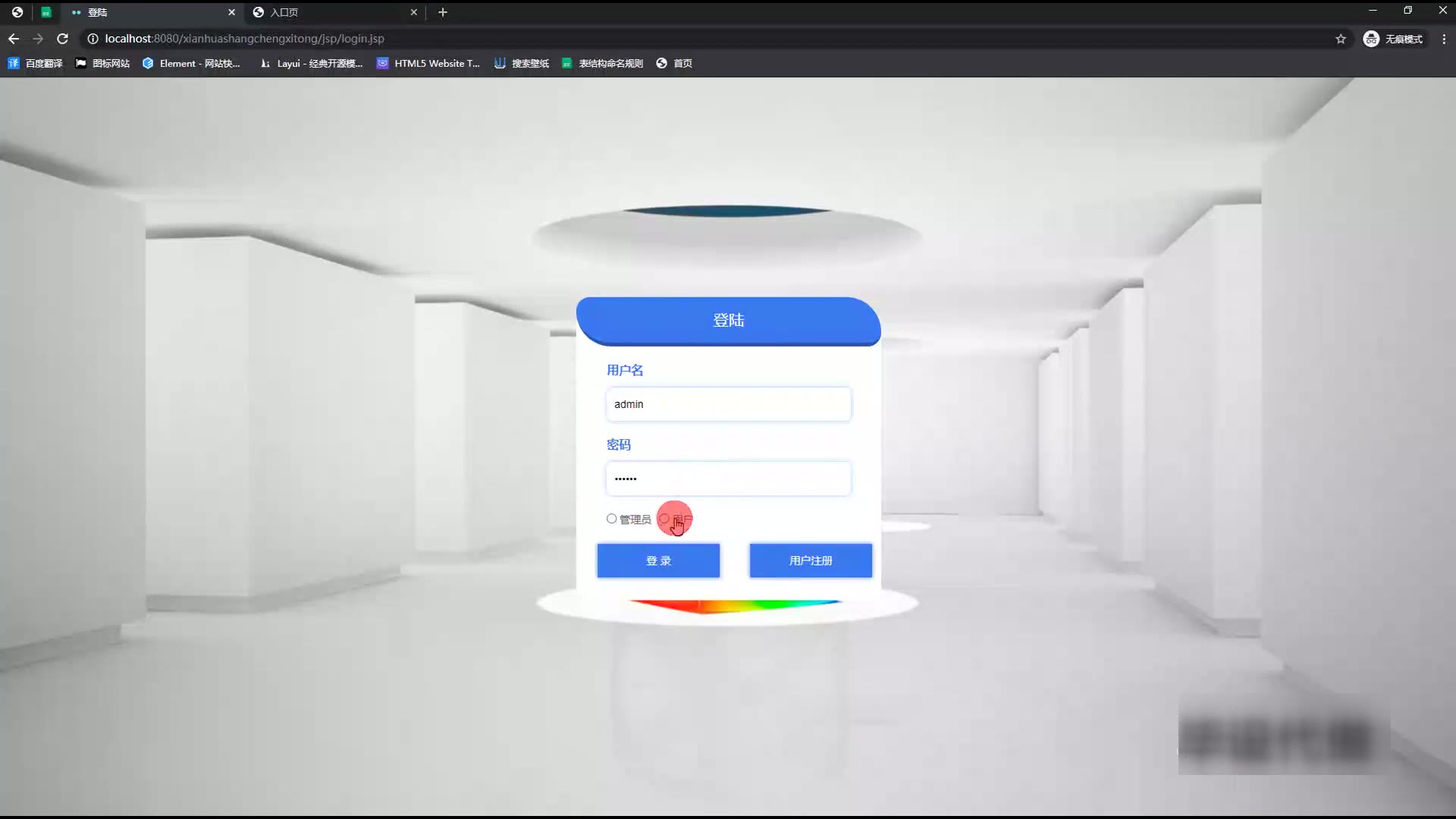Click the 用户注册 button

pyautogui.click(x=811, y=560)
